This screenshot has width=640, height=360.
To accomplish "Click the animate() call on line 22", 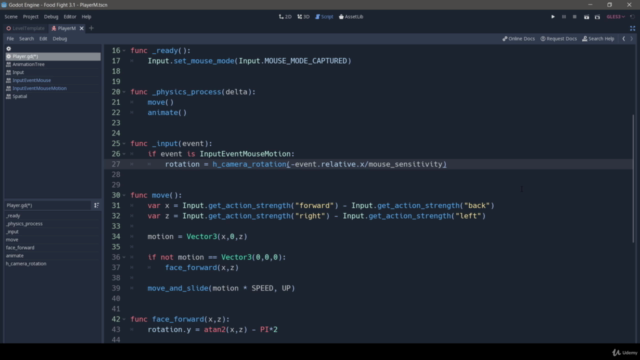I will [167, 113].
